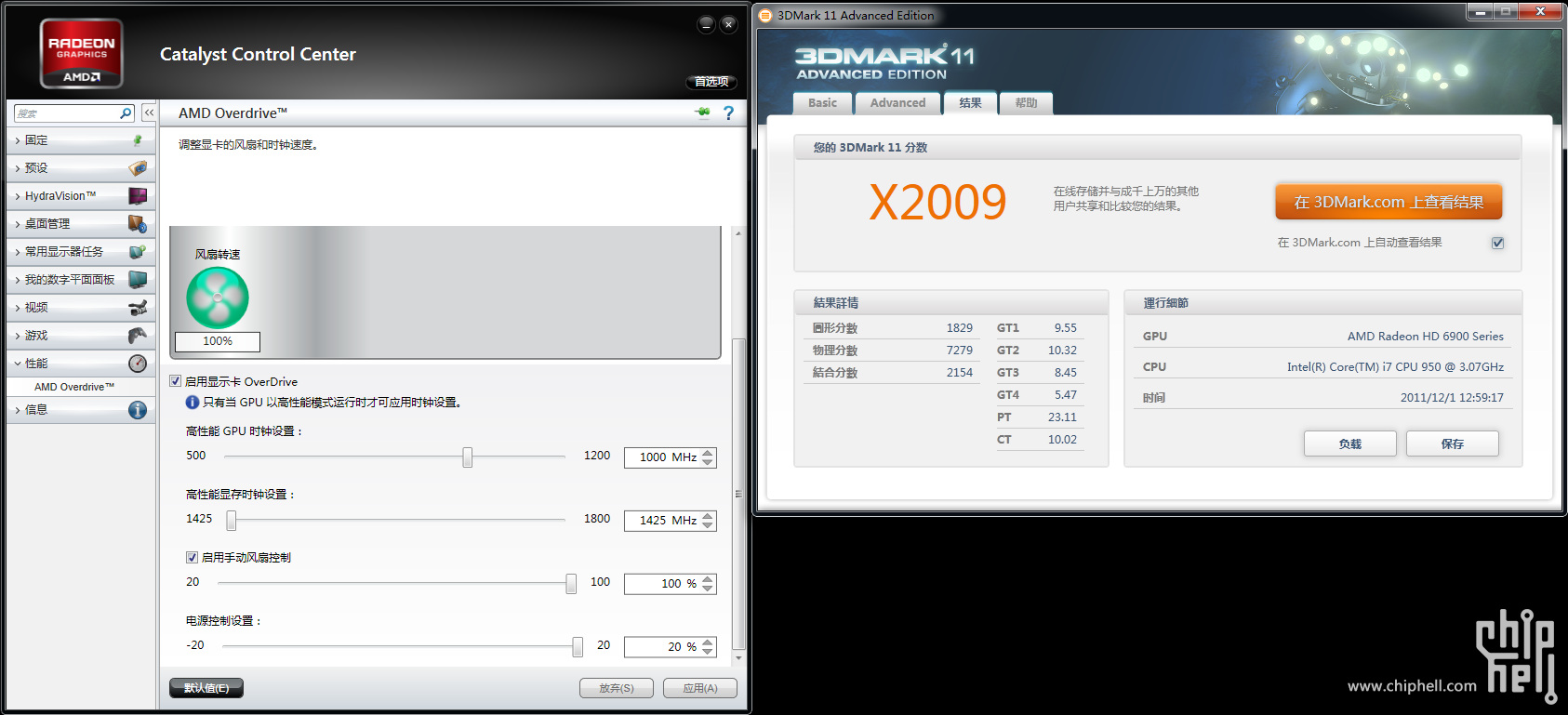Click the HydraVision monitor icon
1568x715 pixels.
(x=138, y=196)
